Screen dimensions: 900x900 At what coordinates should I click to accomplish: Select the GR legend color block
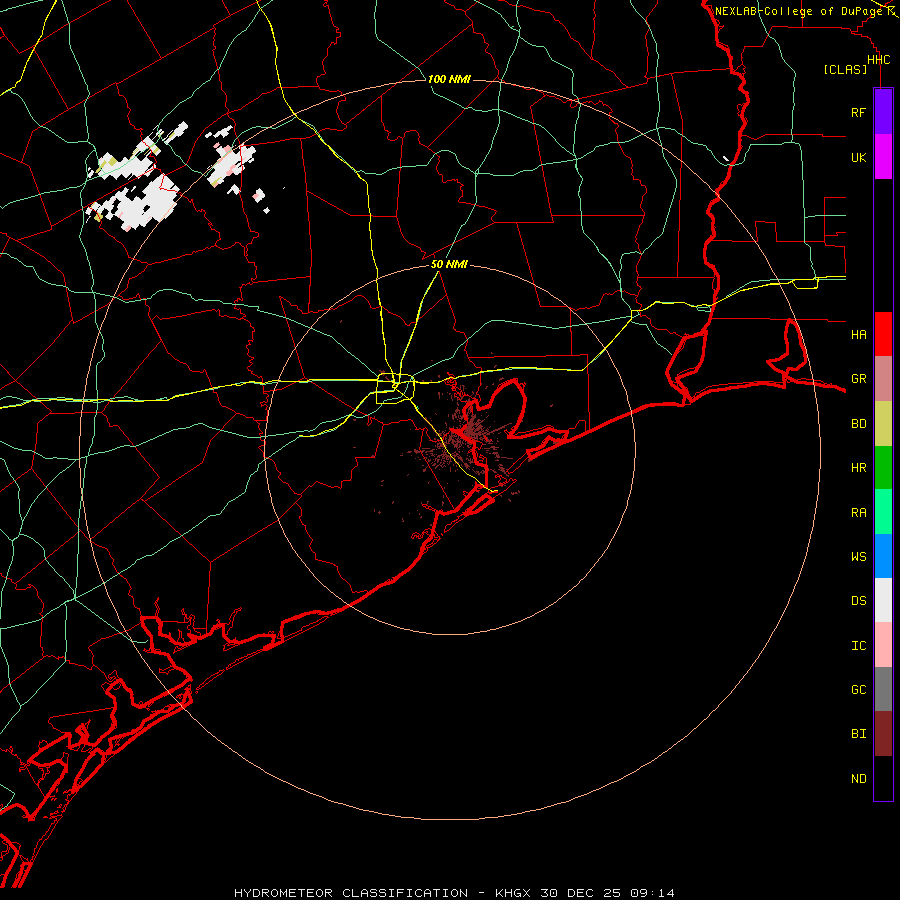pyautogui.click(x=883, y=379)
